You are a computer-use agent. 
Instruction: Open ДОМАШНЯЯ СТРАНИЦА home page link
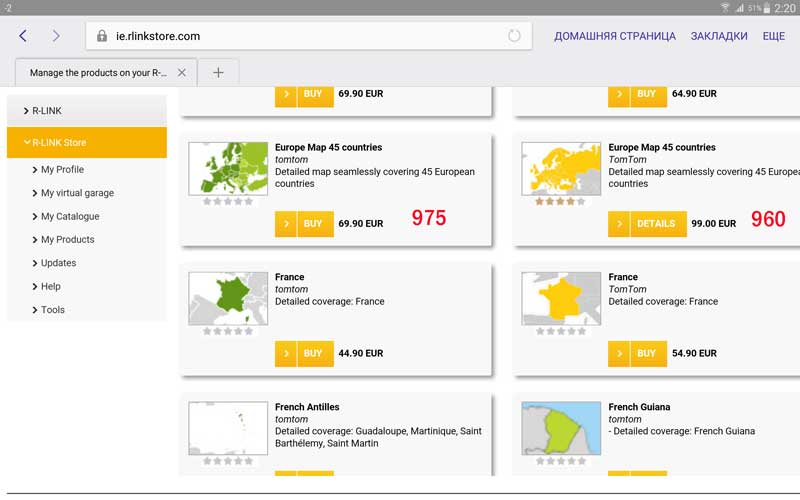(615, 36)
